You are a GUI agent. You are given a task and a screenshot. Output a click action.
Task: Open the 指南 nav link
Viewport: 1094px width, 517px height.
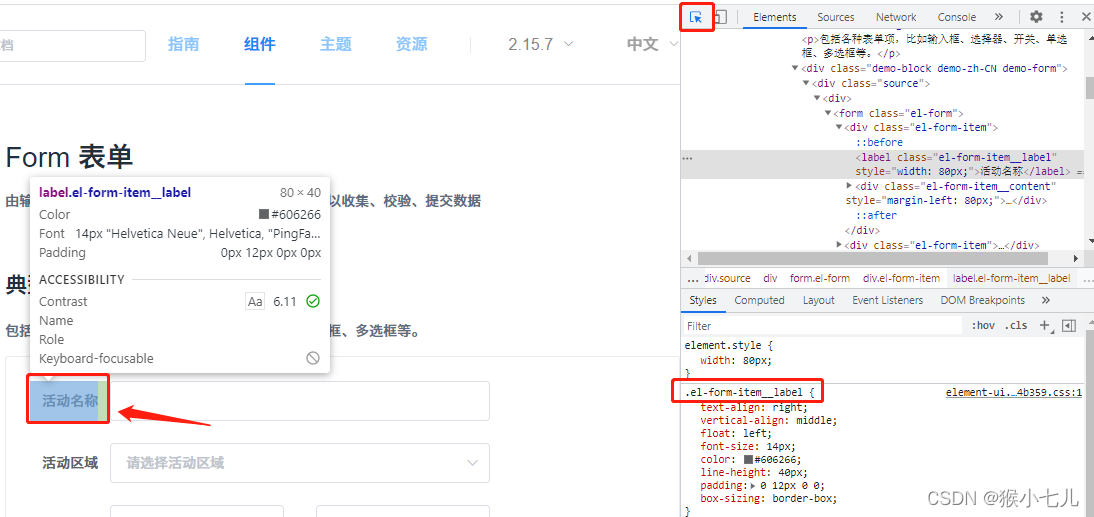coord(183,45)
